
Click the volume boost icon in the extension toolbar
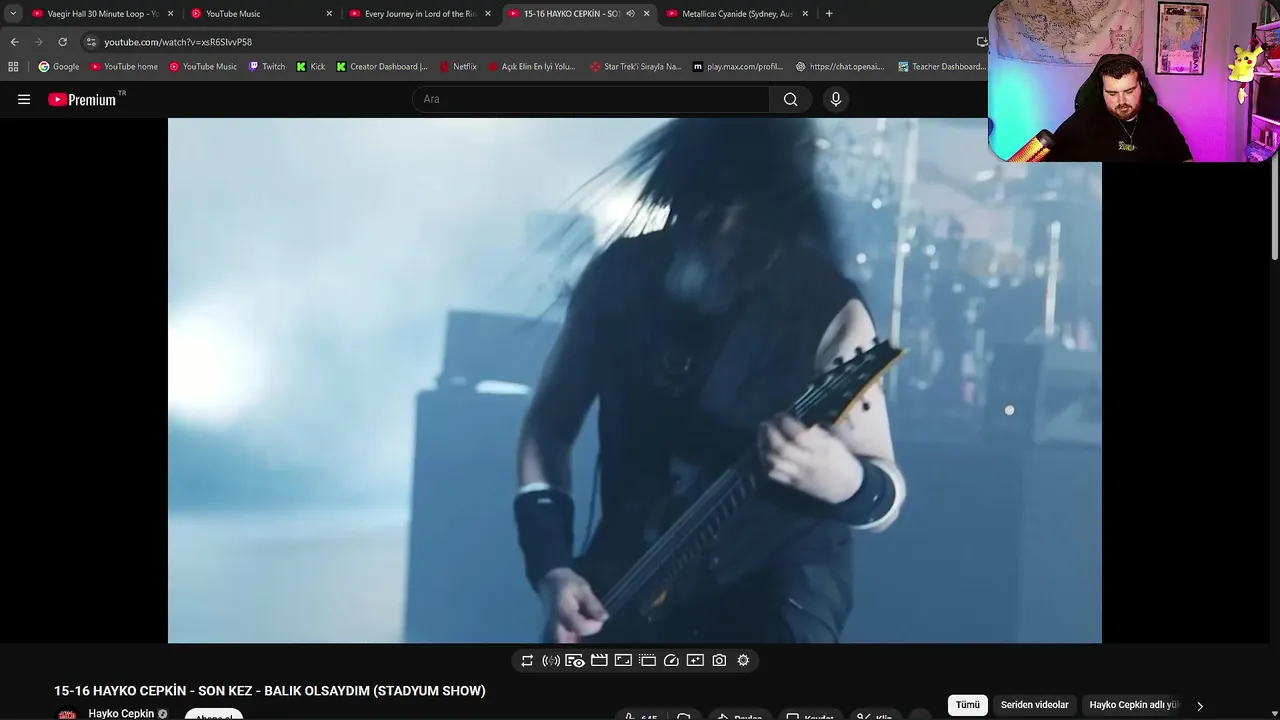coord(551,660)
